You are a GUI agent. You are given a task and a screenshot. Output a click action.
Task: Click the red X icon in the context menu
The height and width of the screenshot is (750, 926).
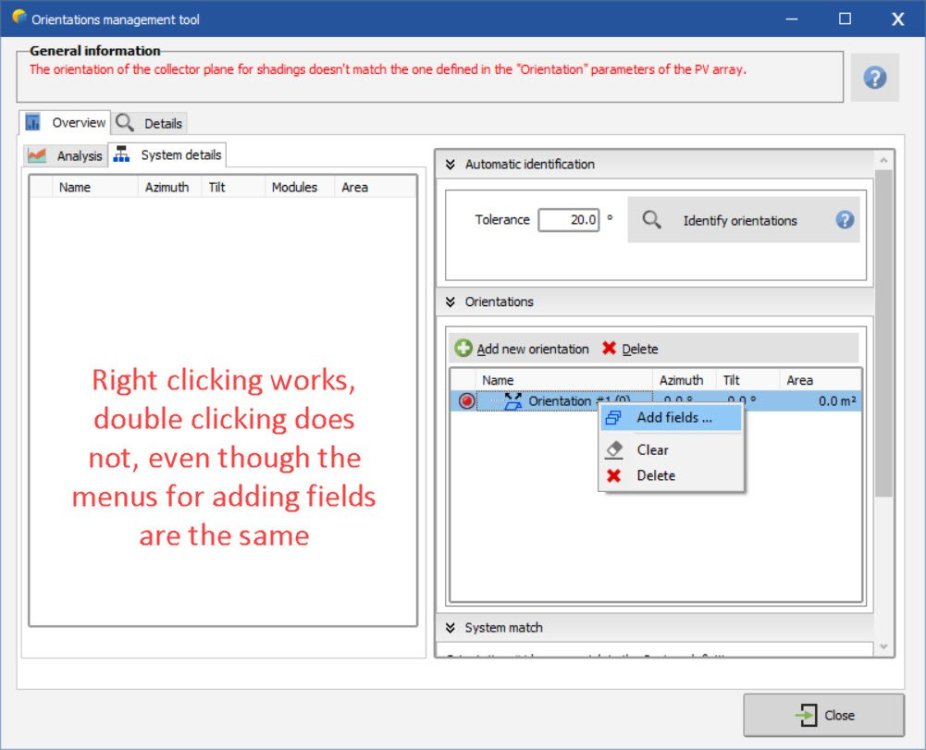tap(614, 476)
